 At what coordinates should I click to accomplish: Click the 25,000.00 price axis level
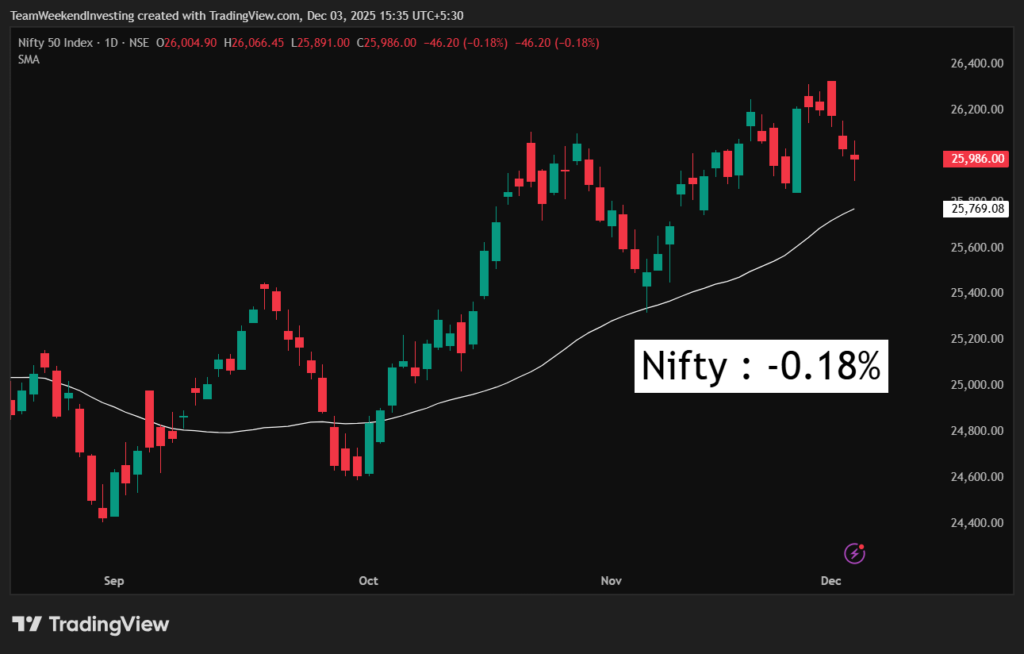tap(977, 385)
